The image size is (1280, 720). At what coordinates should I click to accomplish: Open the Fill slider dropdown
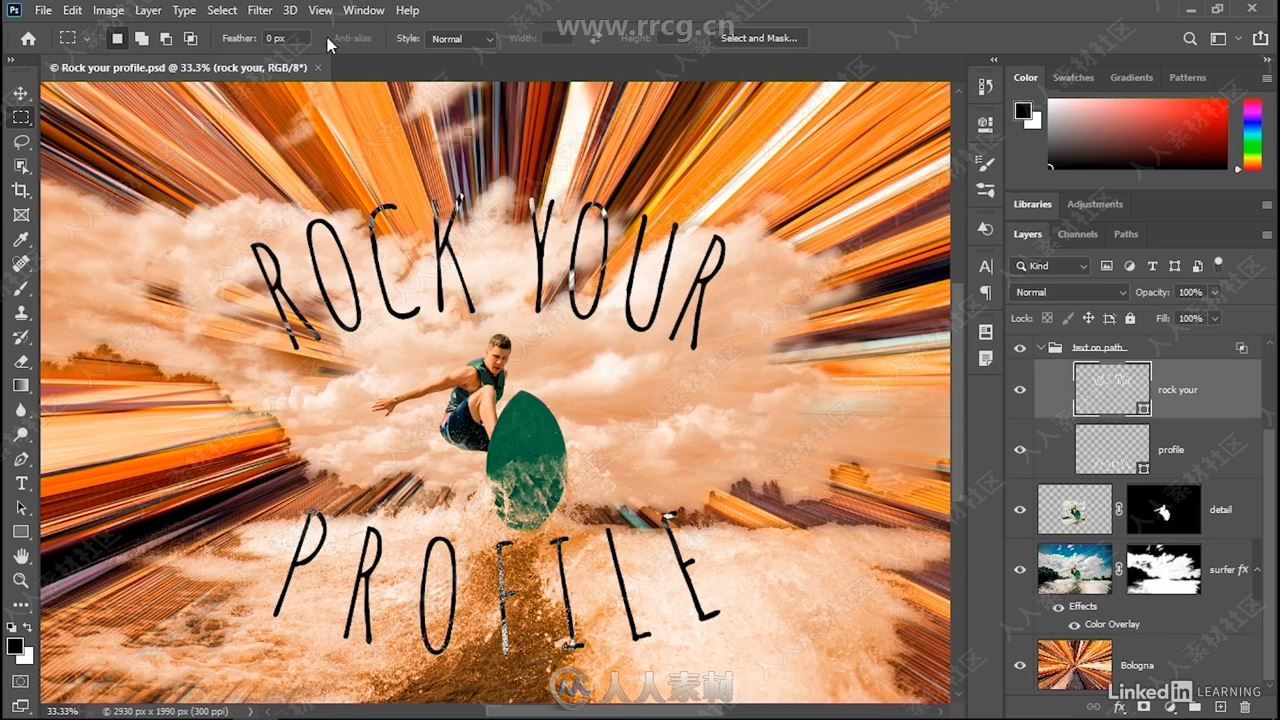[1214, 318]
